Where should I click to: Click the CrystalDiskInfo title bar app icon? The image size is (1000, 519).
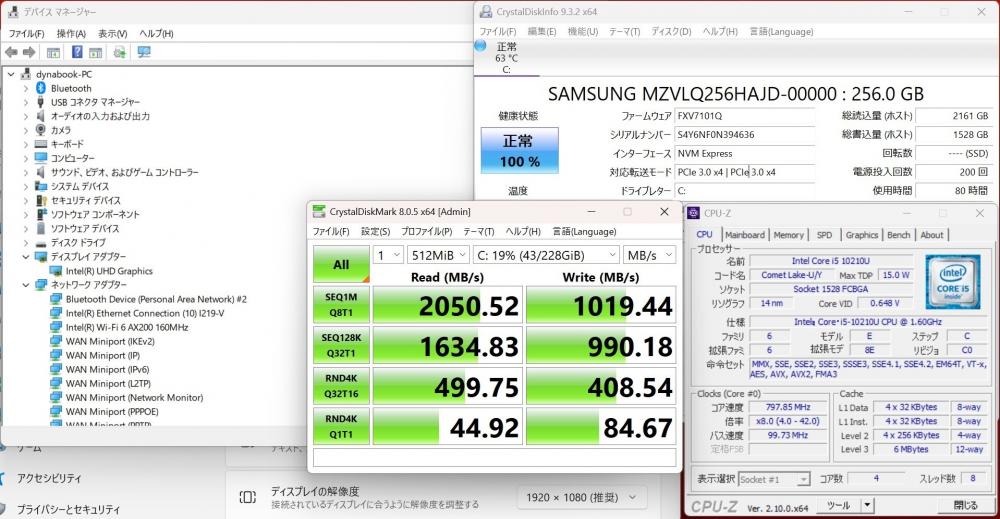coord(486,11)
